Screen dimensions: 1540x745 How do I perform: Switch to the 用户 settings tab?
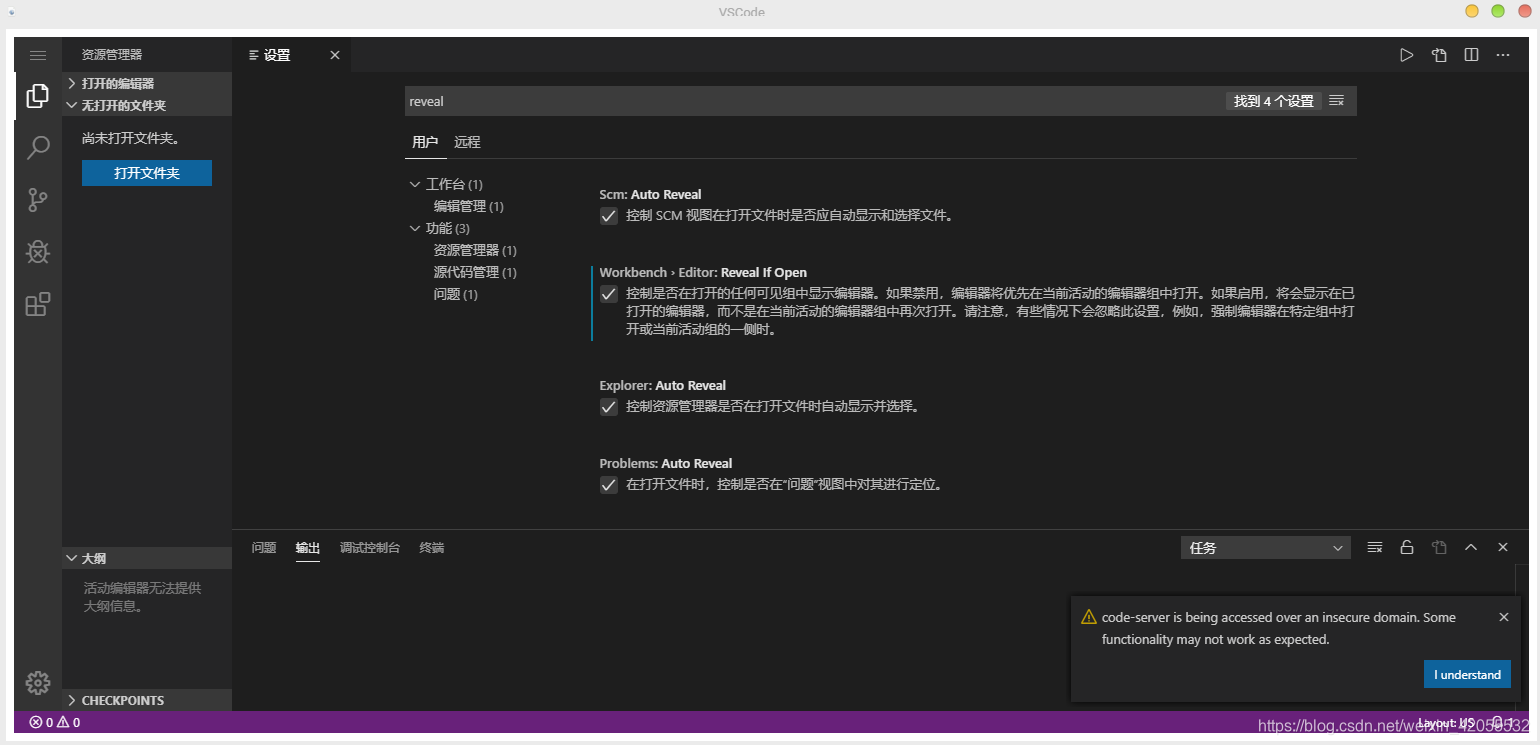pos(425,142)
